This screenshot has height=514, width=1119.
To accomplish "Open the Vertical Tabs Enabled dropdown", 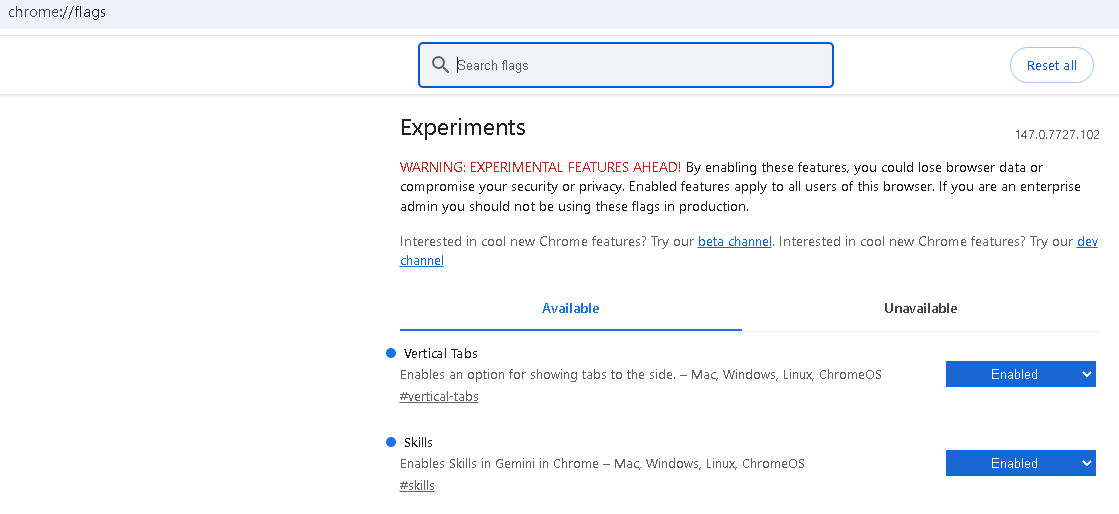I will (1020, 374).
